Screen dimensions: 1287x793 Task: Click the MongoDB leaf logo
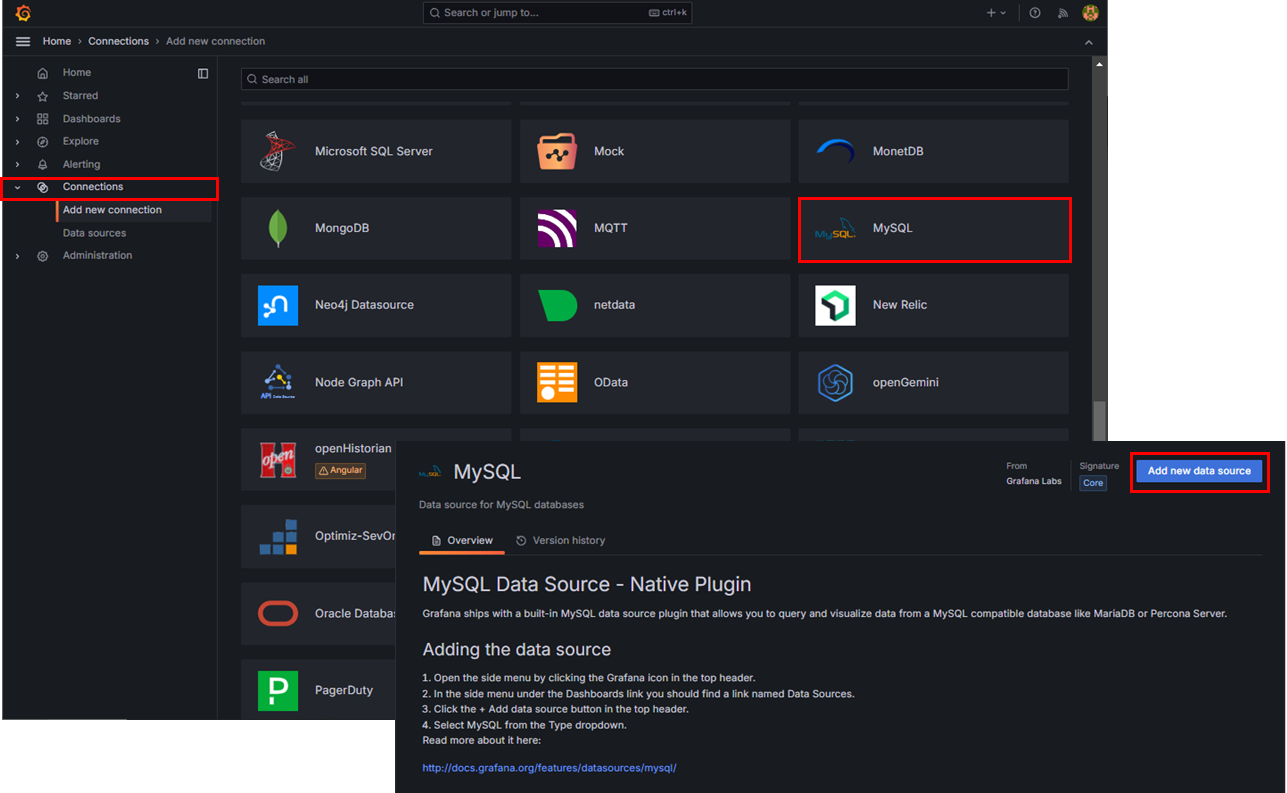click(x=277, y=228)
